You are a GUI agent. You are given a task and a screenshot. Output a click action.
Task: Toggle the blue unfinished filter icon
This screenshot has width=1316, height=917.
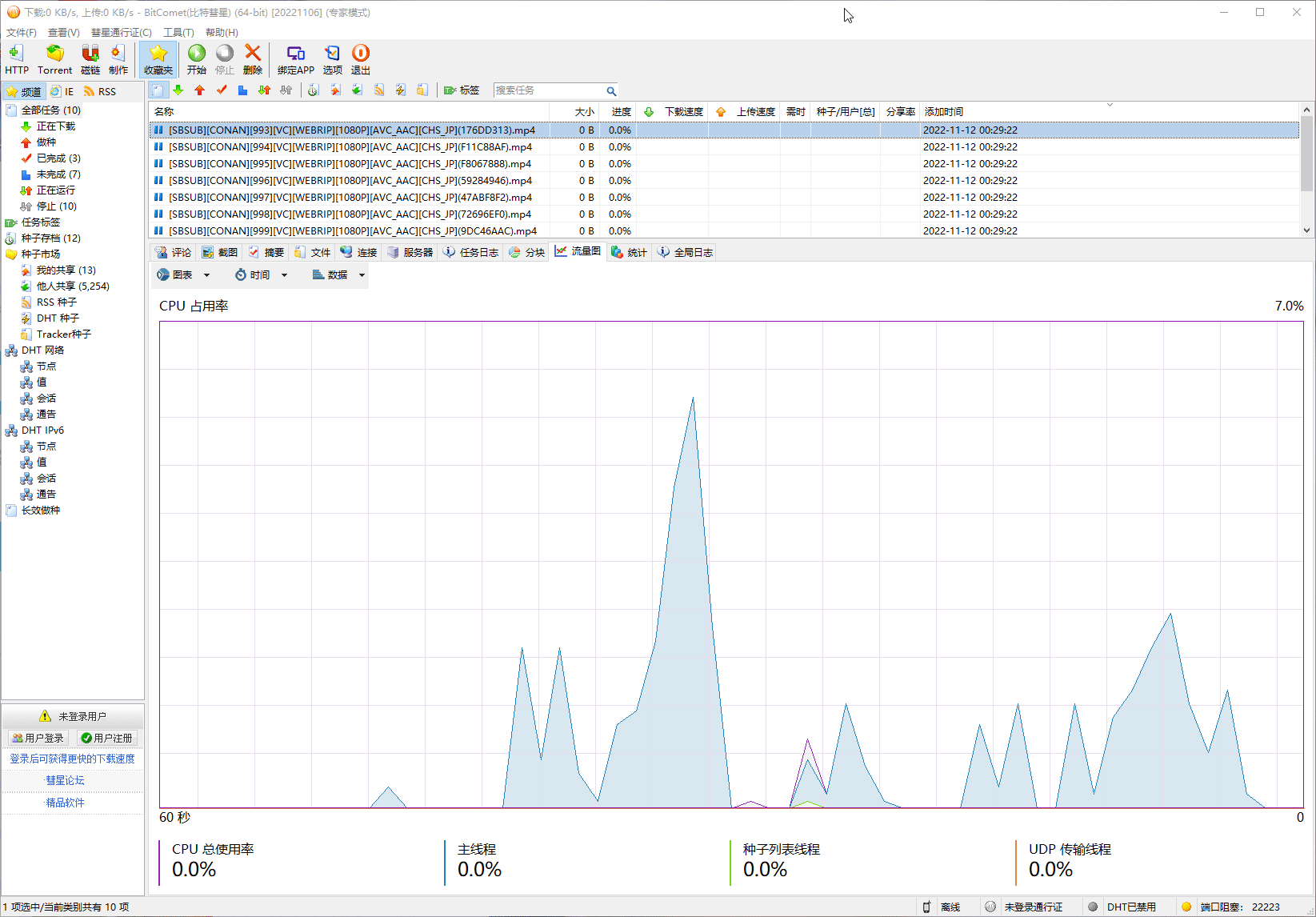click(242, 90)
